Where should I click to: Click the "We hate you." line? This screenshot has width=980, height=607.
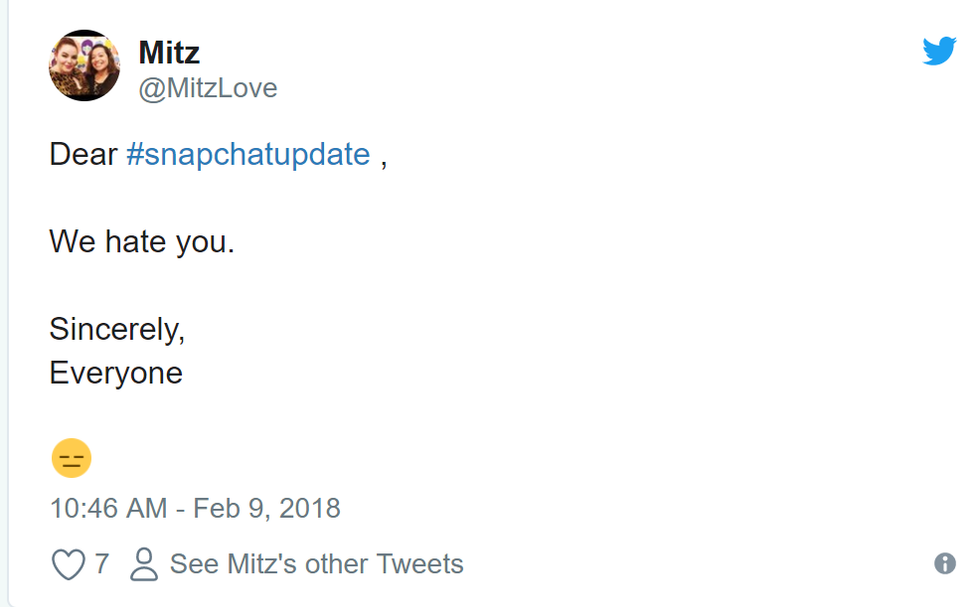pos(141,241)
